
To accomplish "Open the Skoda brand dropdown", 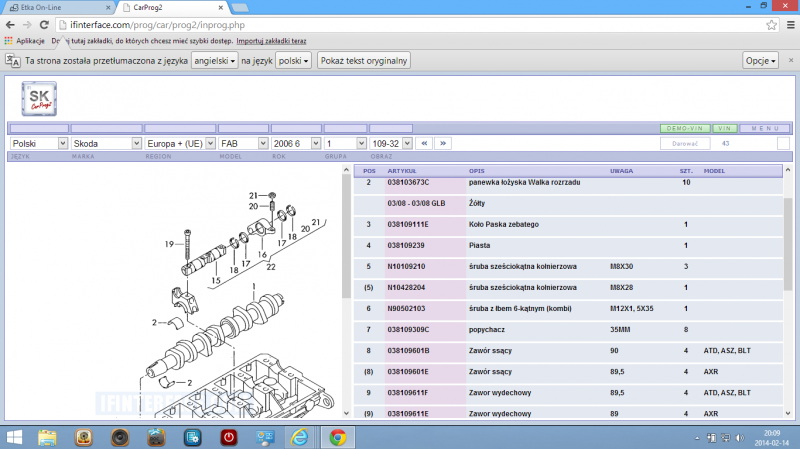I will [x=106, y=143].
